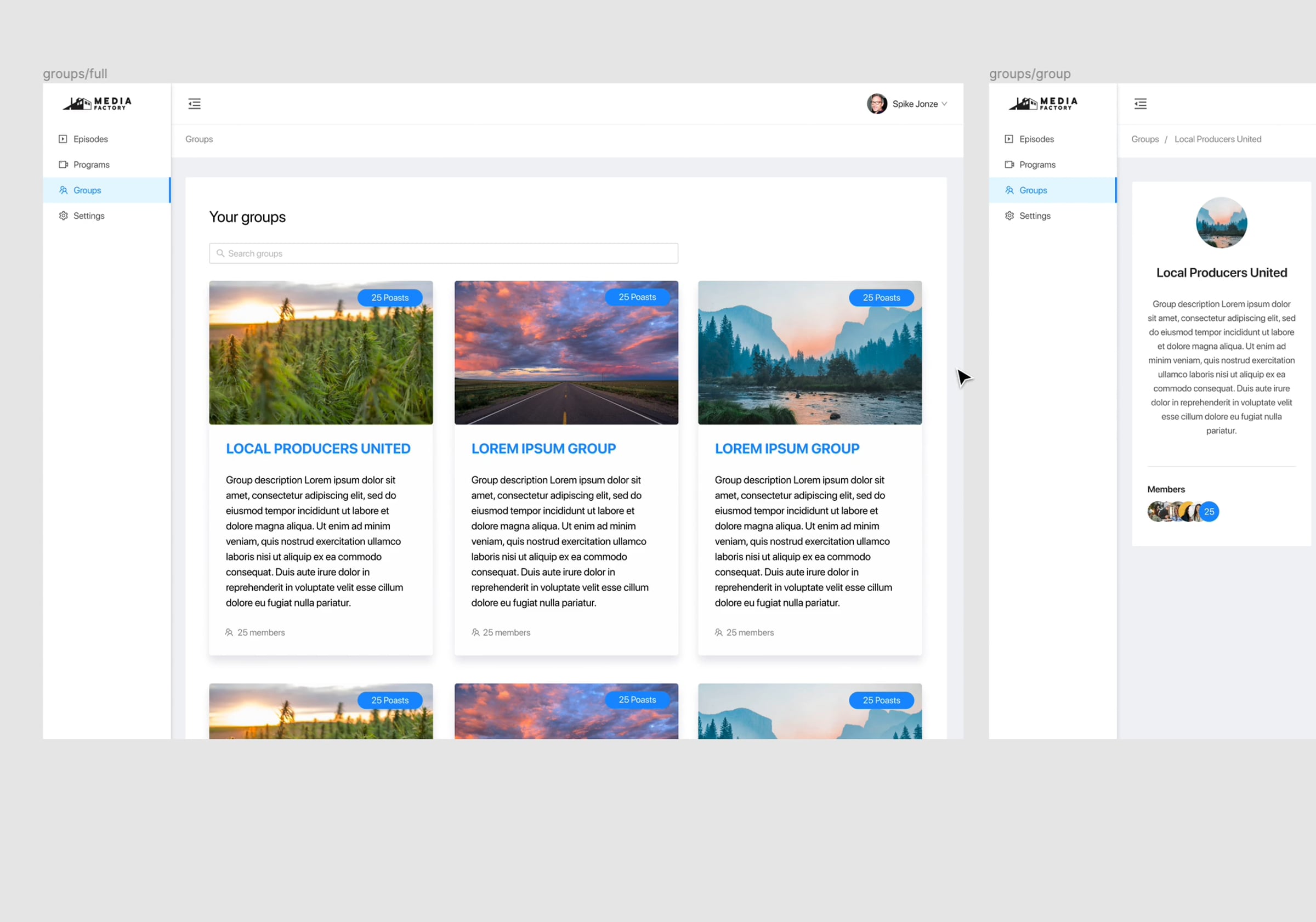Select Groups item in groups/full sidebar

pos(87,190)
